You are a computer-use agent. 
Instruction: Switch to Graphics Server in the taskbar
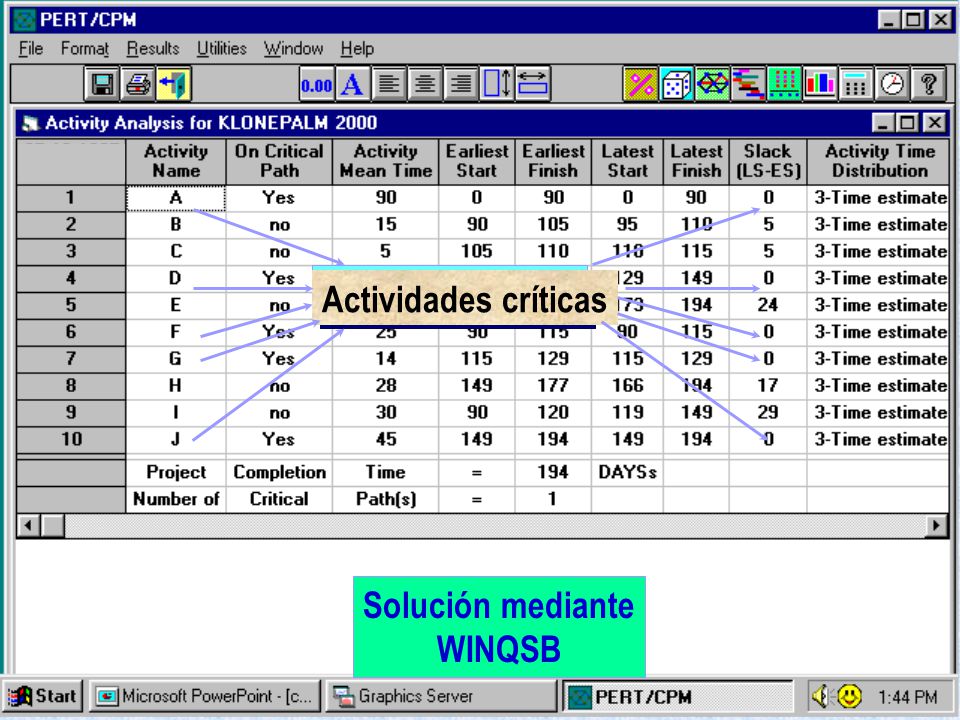coord(441,696)
